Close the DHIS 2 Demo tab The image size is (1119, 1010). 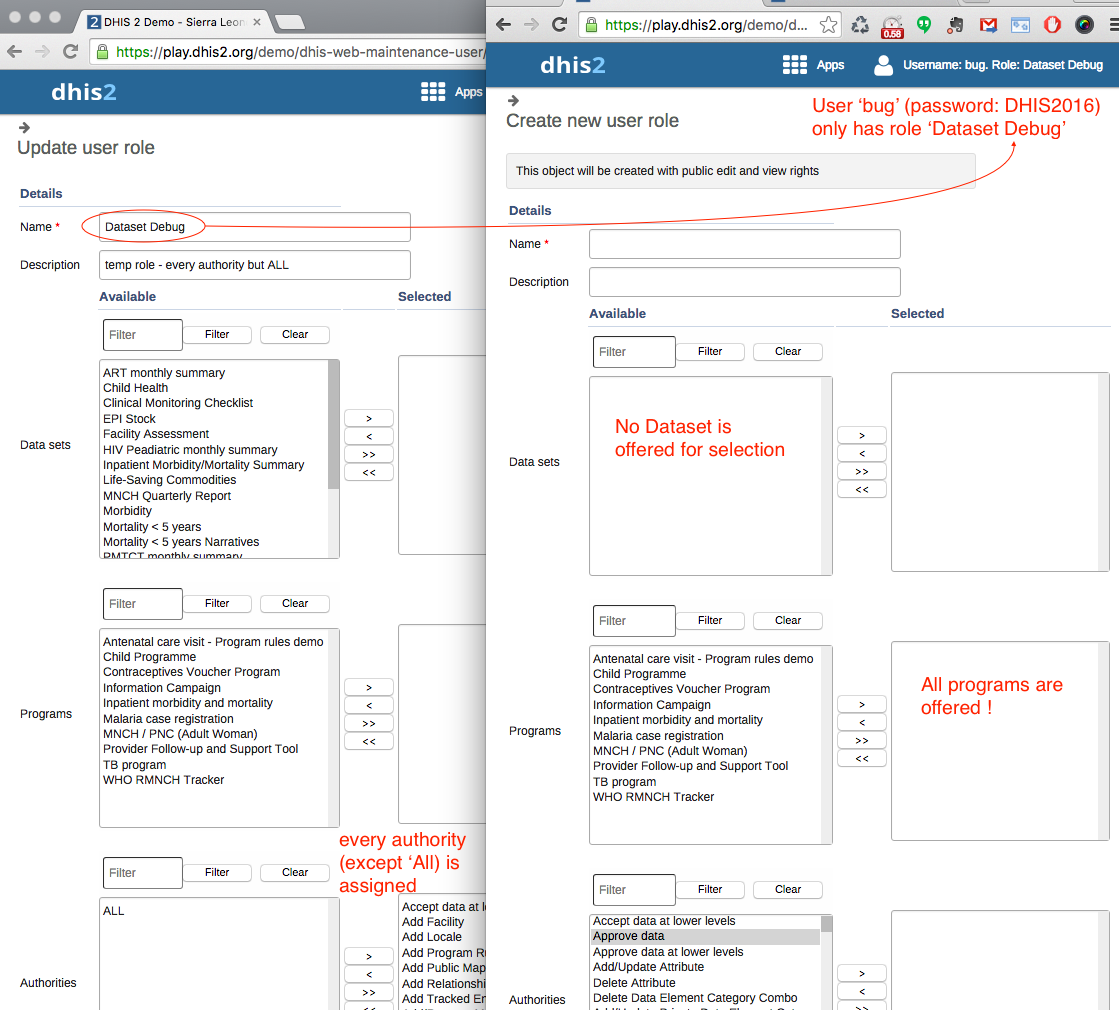click(257, 22)
